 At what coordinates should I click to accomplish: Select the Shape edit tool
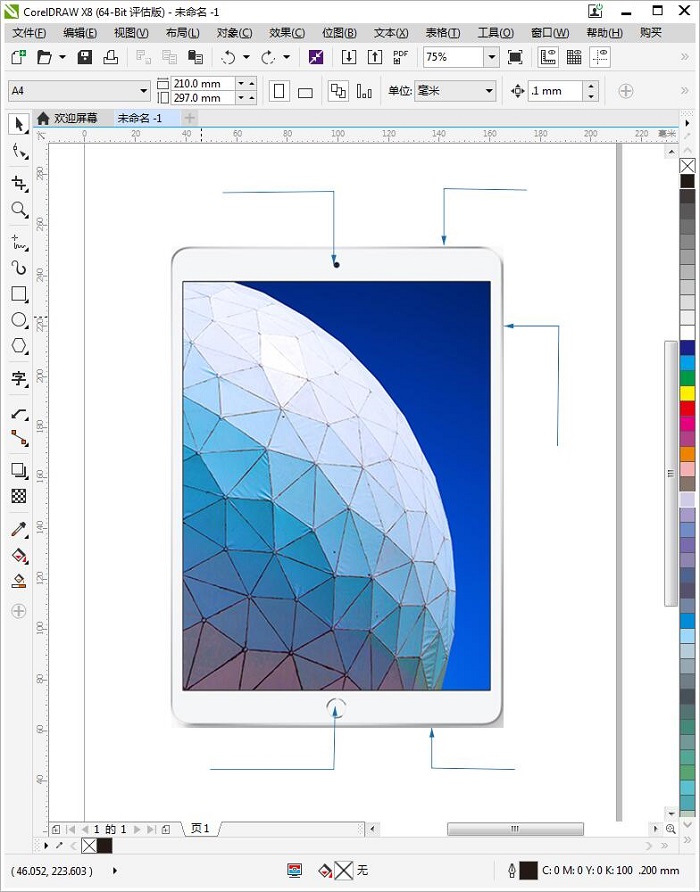[19, 151]
